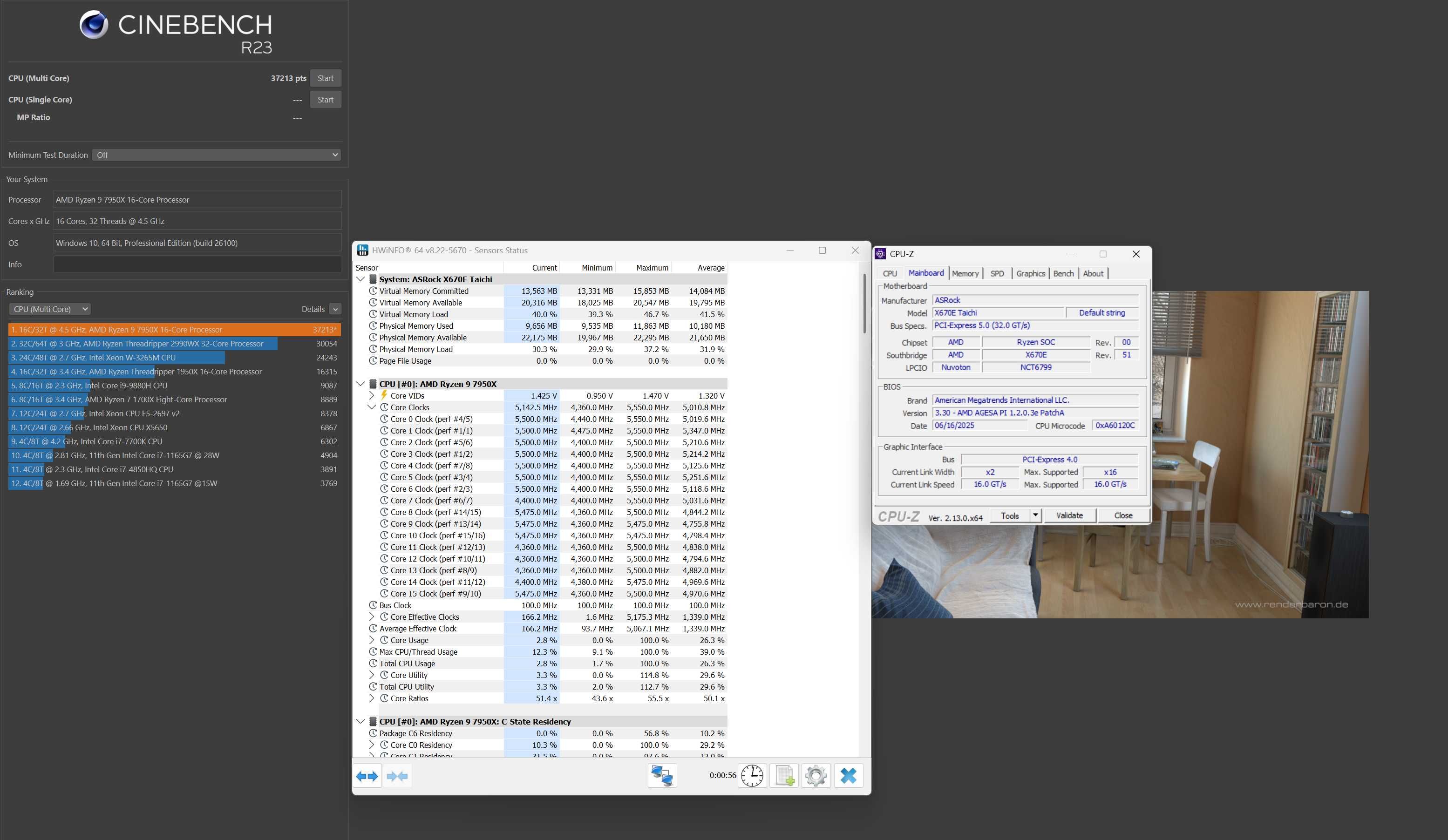
Task: Click the clock icon beside Core 15 Clock
Action: click(384, 594)
